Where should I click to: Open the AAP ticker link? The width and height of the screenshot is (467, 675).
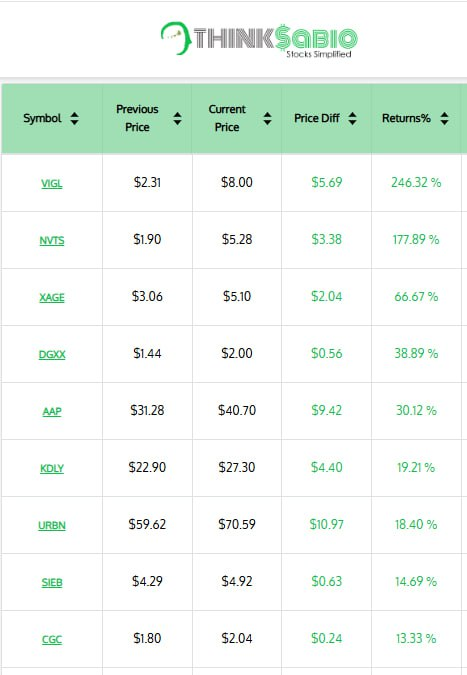click(x=52, y=412)
